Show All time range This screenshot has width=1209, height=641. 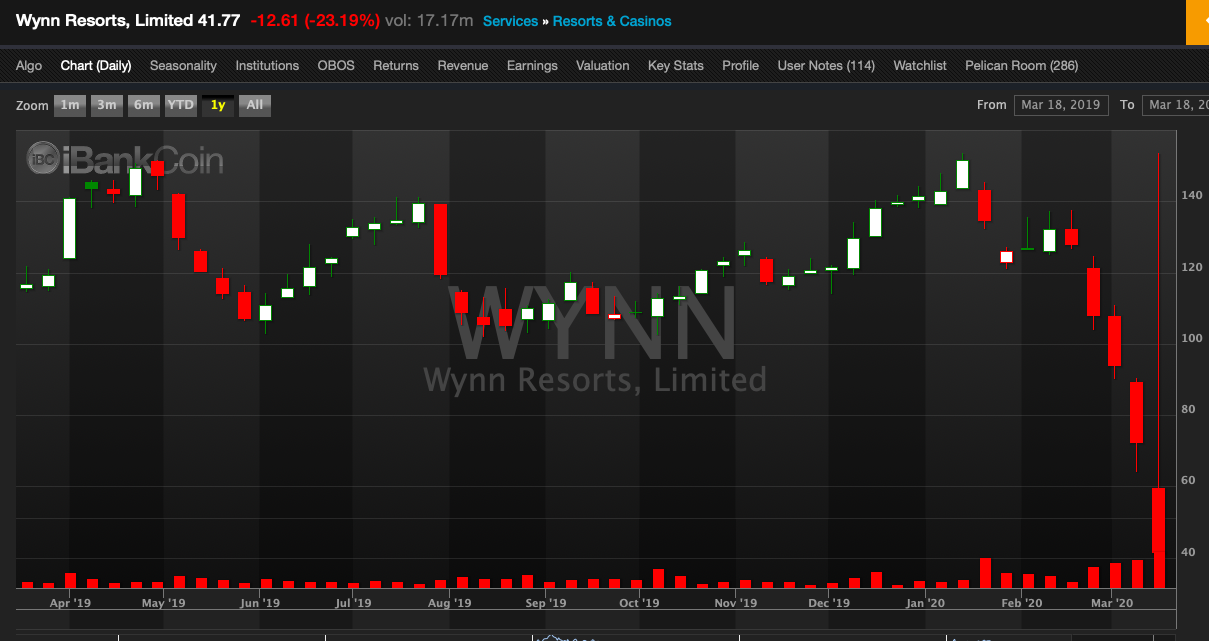coord(255,105)
